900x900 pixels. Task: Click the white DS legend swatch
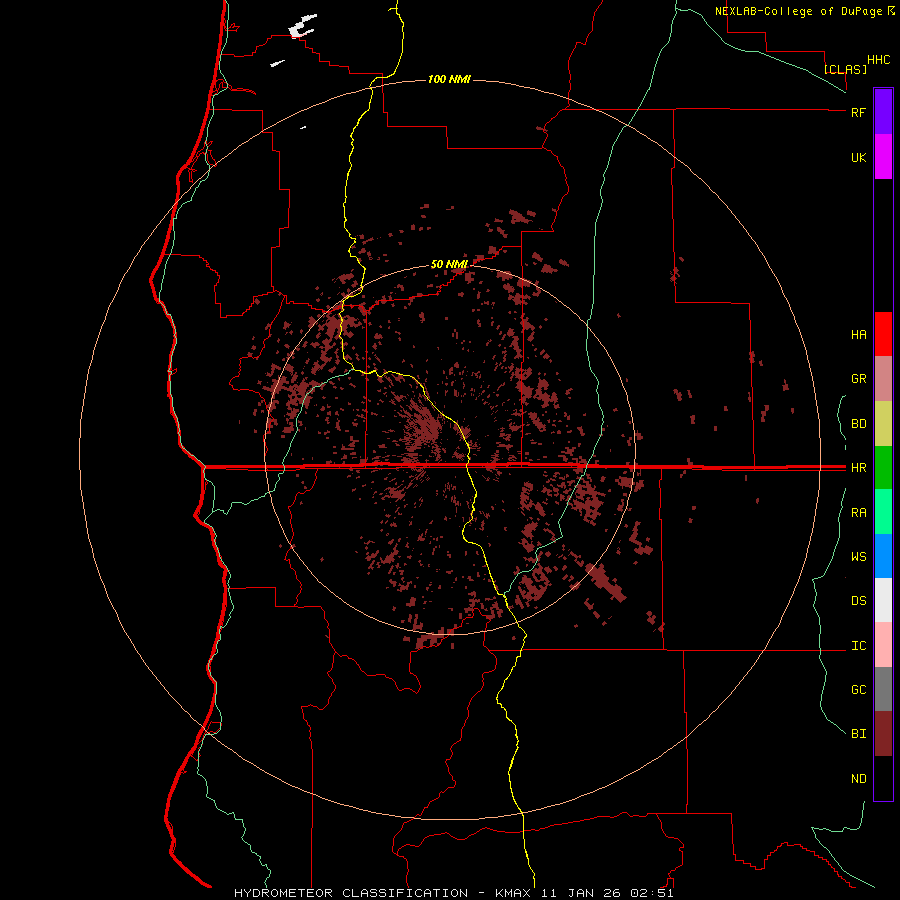pos(883,600)
